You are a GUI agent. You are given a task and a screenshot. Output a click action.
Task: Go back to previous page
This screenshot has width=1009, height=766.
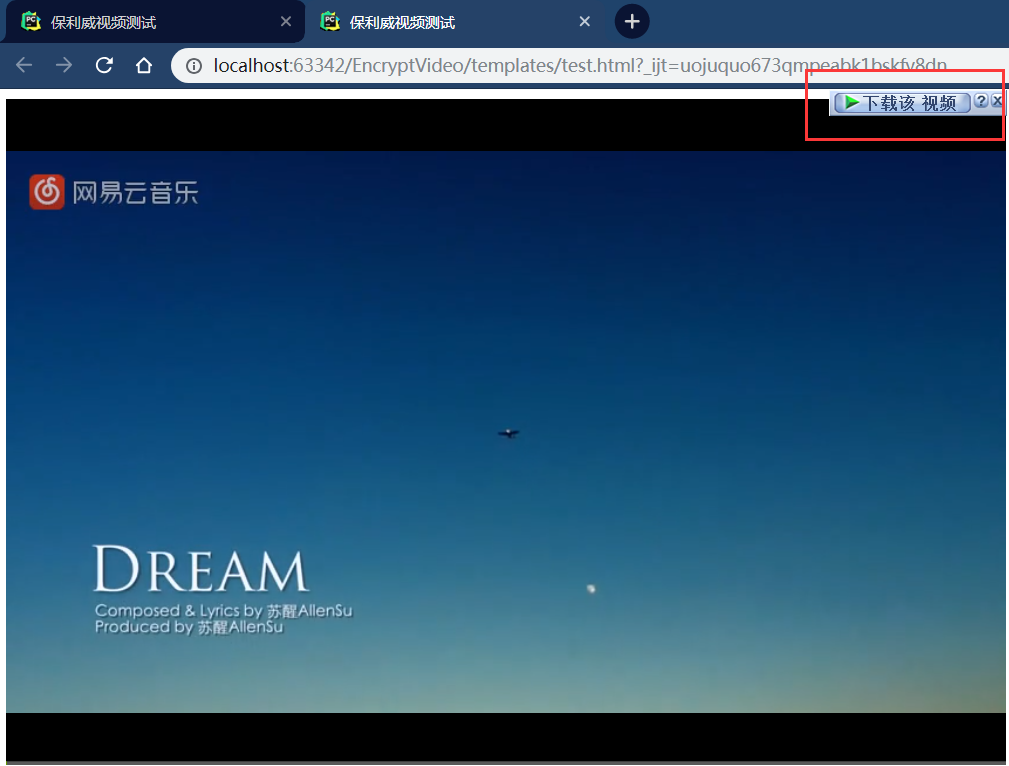pyautogui.click(x=24, y=65)
